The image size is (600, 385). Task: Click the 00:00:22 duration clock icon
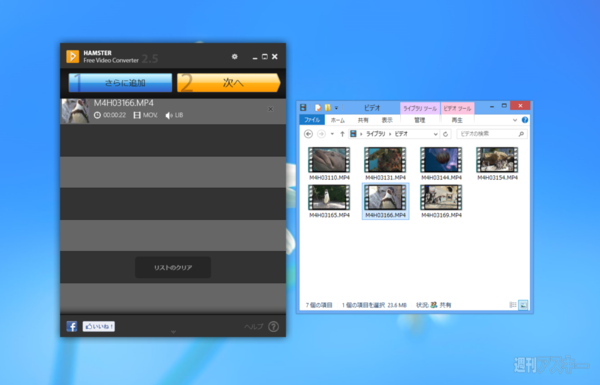pos(98,115)
